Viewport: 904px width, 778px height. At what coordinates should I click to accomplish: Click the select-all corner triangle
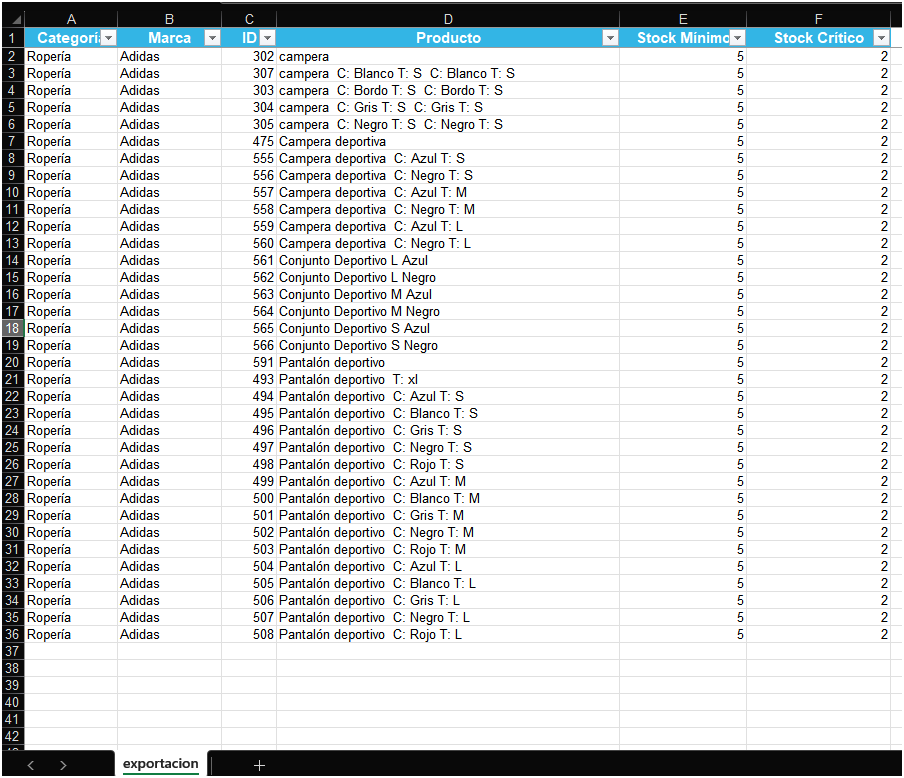click(12, 19)
